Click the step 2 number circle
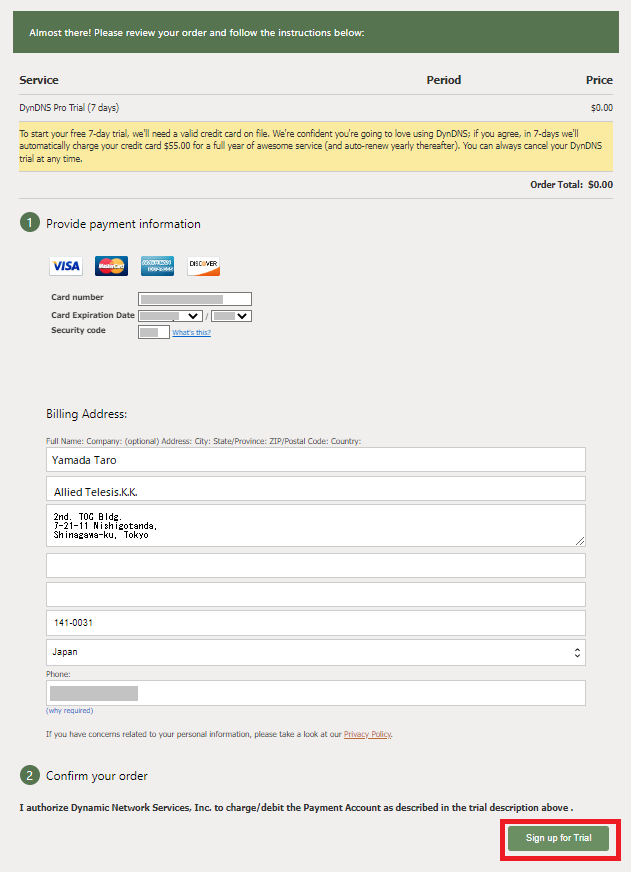The image size is (631, 872). (30, 775)
